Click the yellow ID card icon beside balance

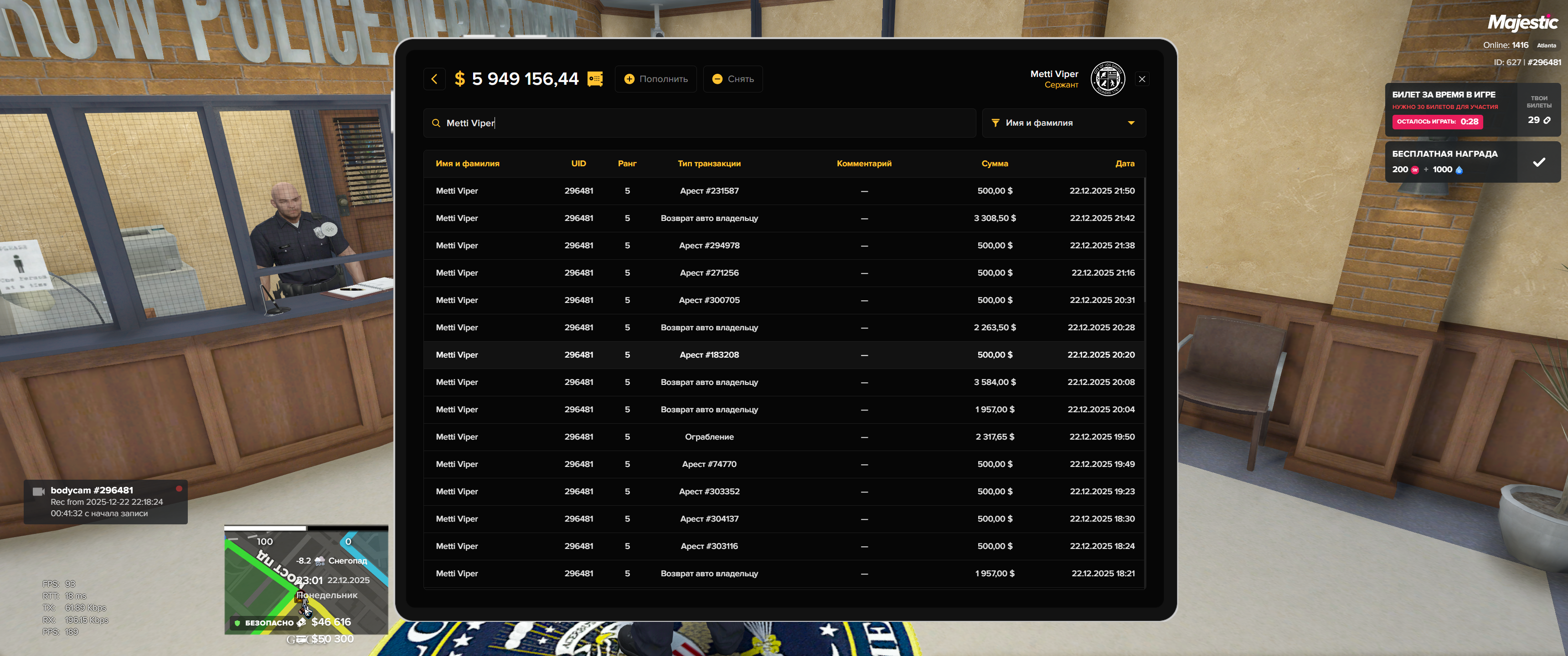(595, 79)
